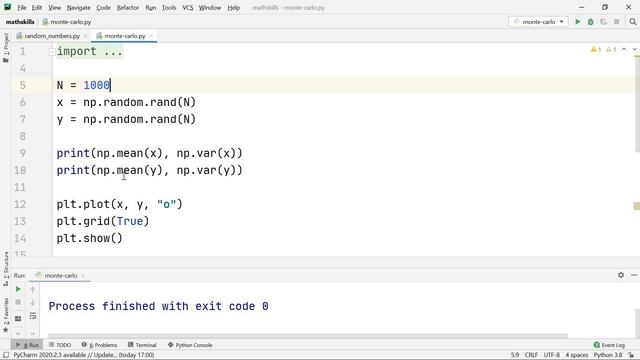Toggle the Project tool window sidebar button
This screenshot has height=360, width=640.
point(6,48)
